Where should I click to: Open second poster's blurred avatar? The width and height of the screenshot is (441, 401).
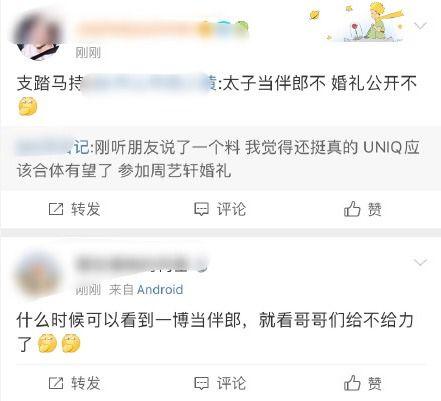[x=38, y=275]
